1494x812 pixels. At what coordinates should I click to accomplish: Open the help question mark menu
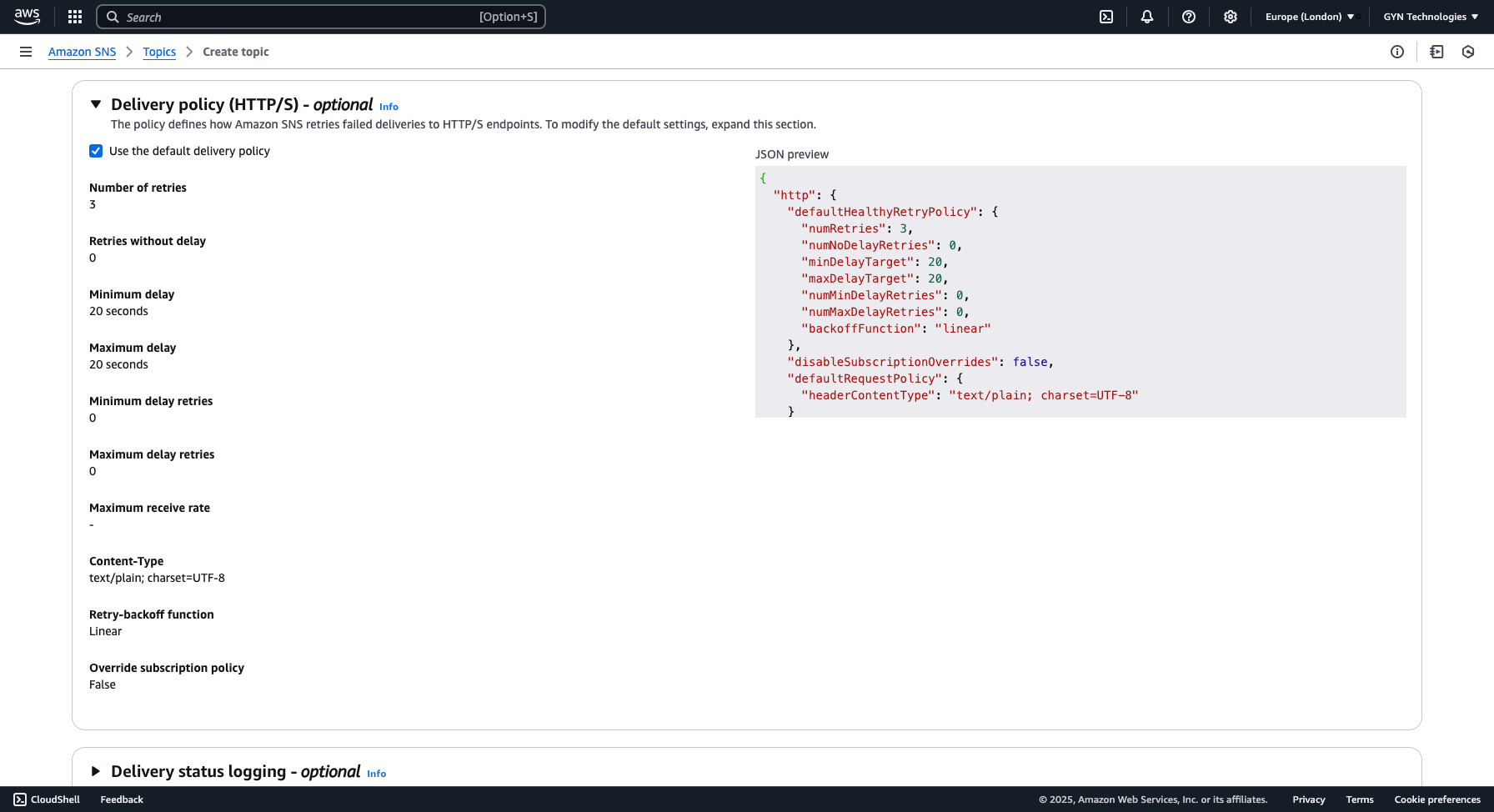pos(1189,17)
